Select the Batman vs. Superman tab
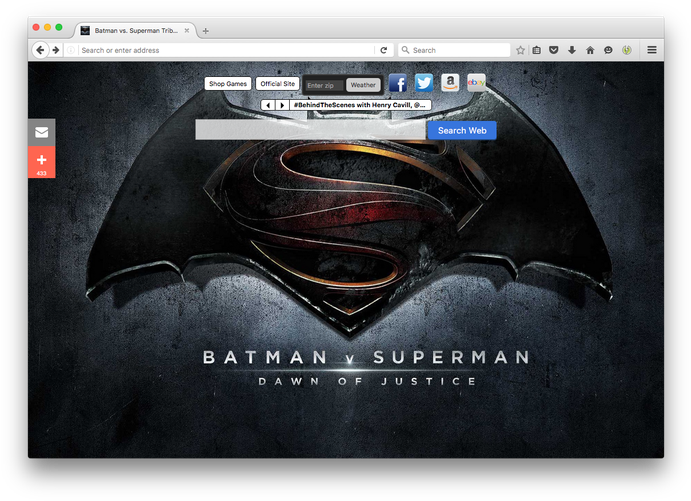This screenshot has height=501, width=691. (x=135, y=30)
